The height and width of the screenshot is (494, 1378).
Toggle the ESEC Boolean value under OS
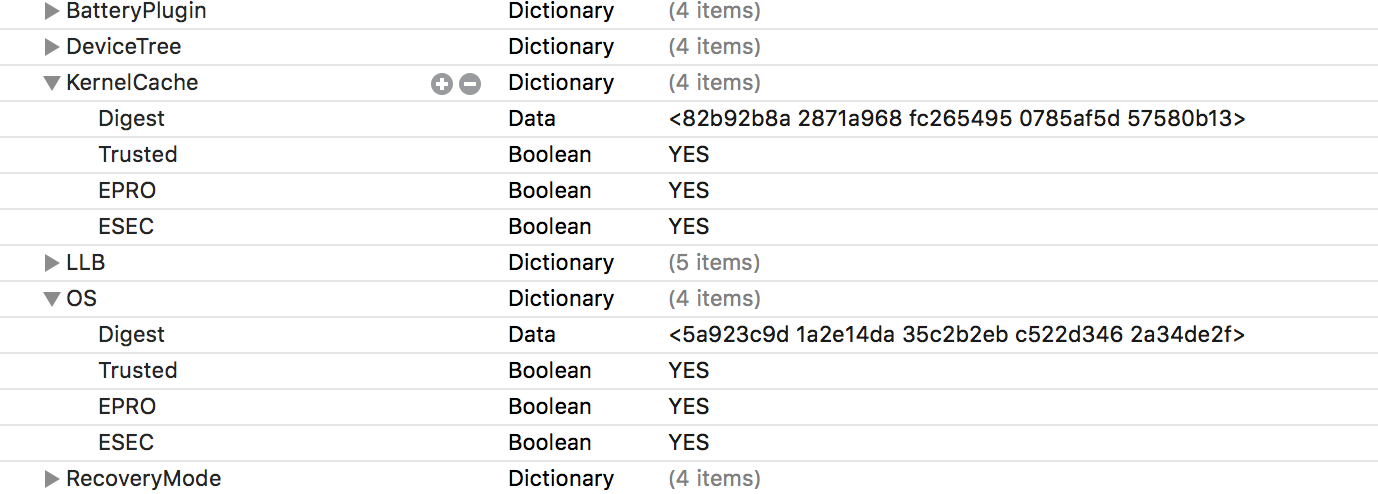coord(688,443)
